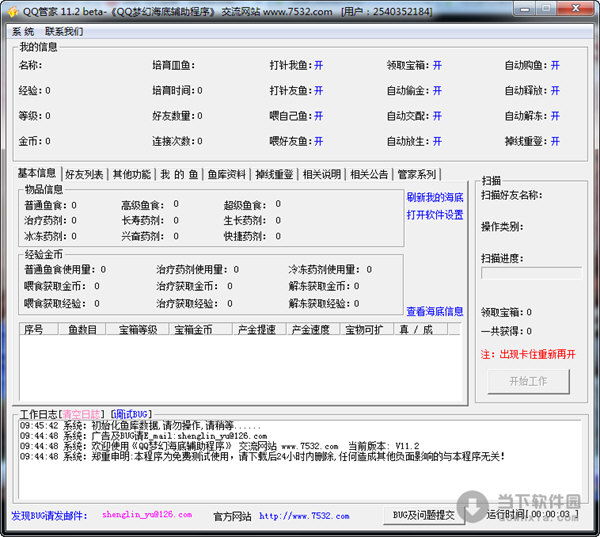This screenshot has height=537, width=600.
Task: Click the 真 / 成 column header
Action: pos(421,329)
